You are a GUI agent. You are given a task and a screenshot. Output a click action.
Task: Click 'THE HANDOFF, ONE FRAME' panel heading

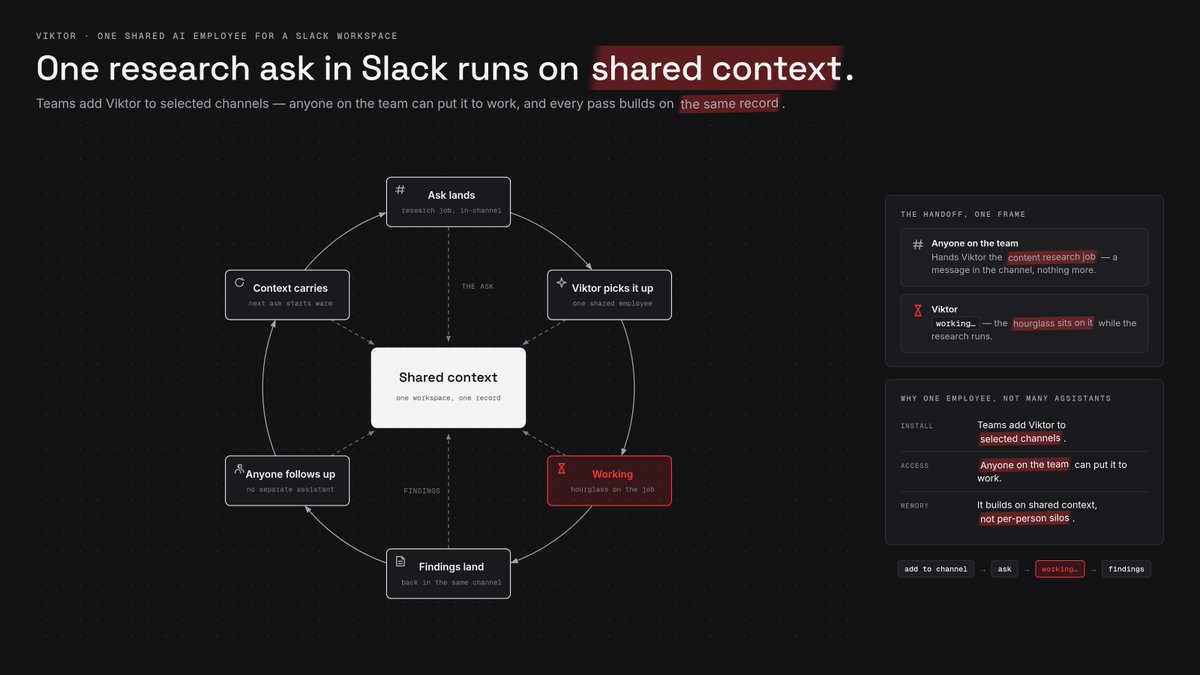(963, 214)
